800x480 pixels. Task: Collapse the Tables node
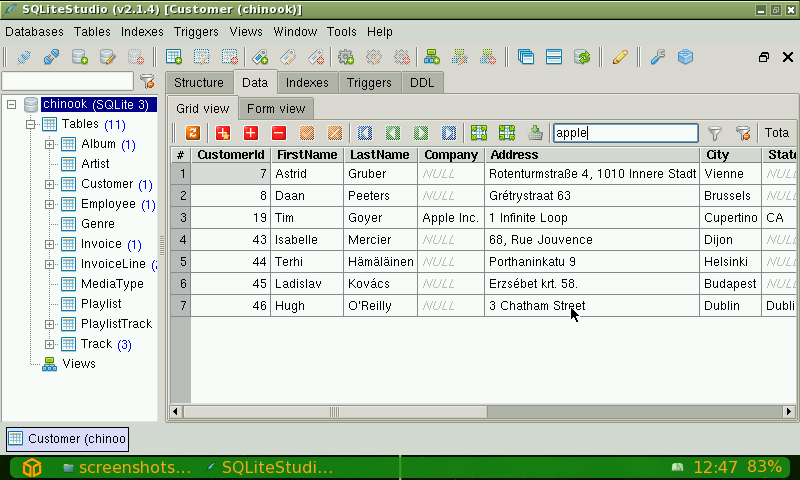tap(31, 124)
